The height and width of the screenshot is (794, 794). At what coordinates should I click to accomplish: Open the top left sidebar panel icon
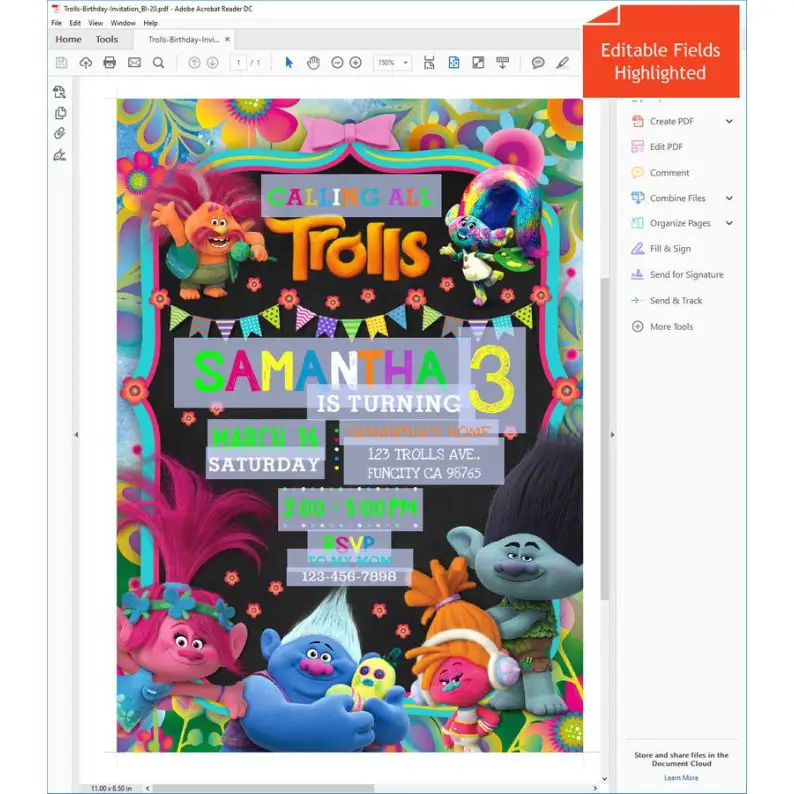[59, 92]
